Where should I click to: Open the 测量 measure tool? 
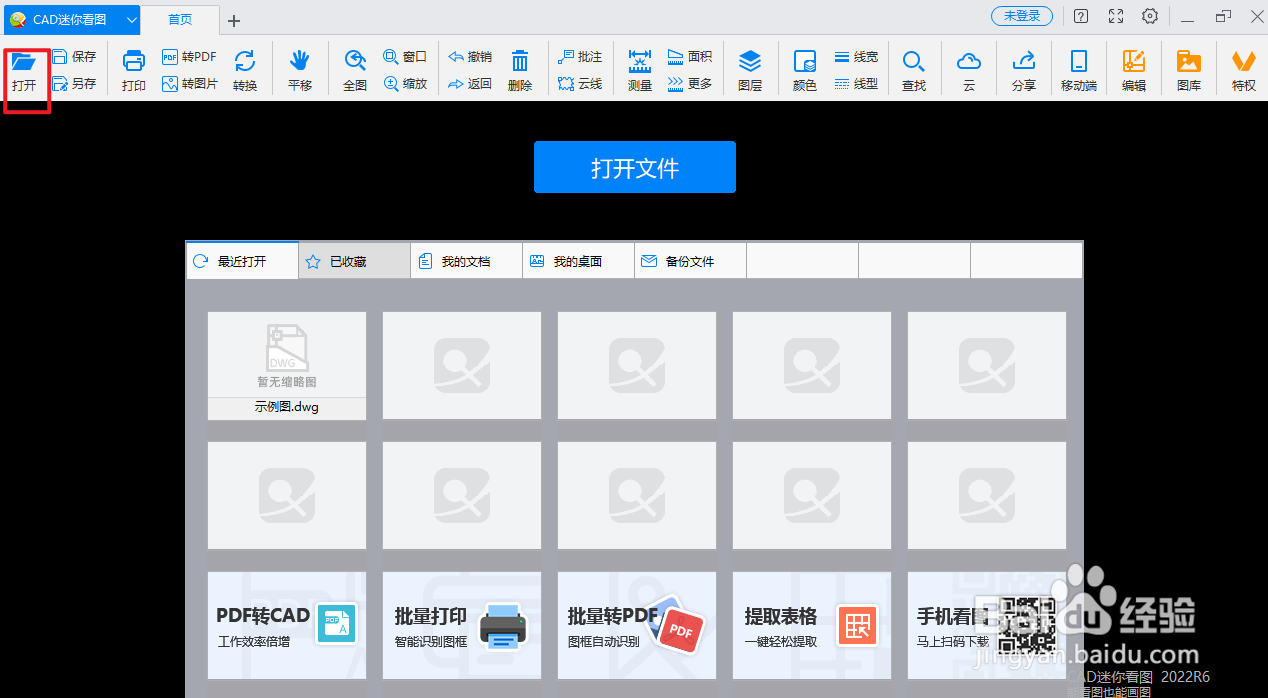(x=640, y=71)
